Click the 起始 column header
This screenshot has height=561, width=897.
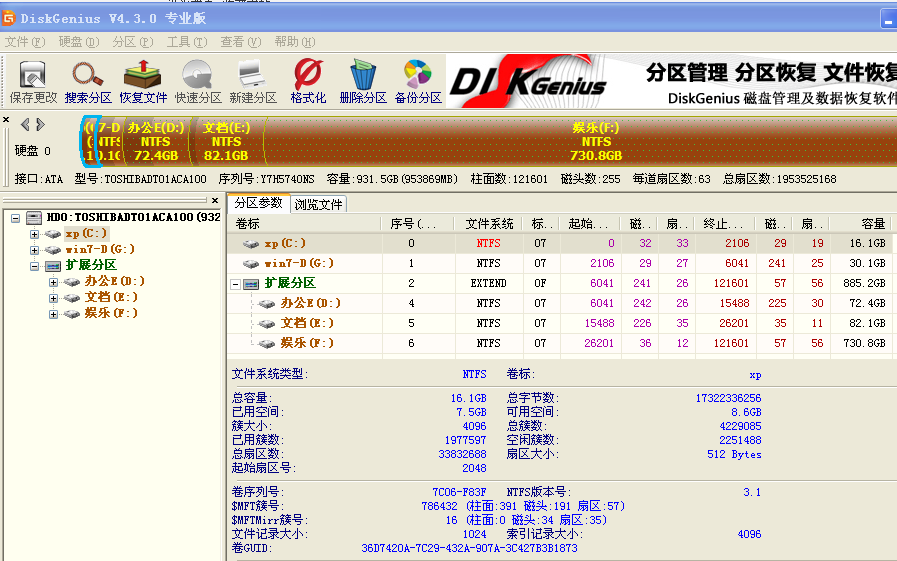(590, 224)
